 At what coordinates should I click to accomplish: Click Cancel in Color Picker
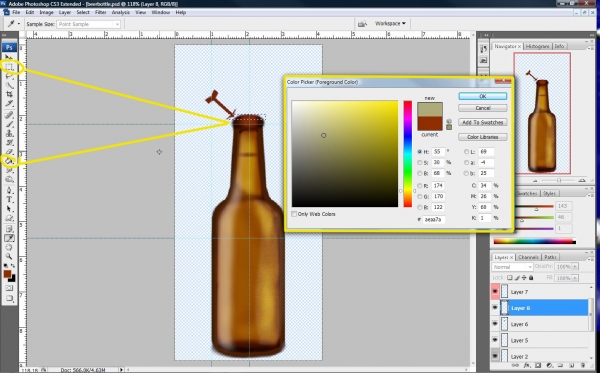click(483, 108)
